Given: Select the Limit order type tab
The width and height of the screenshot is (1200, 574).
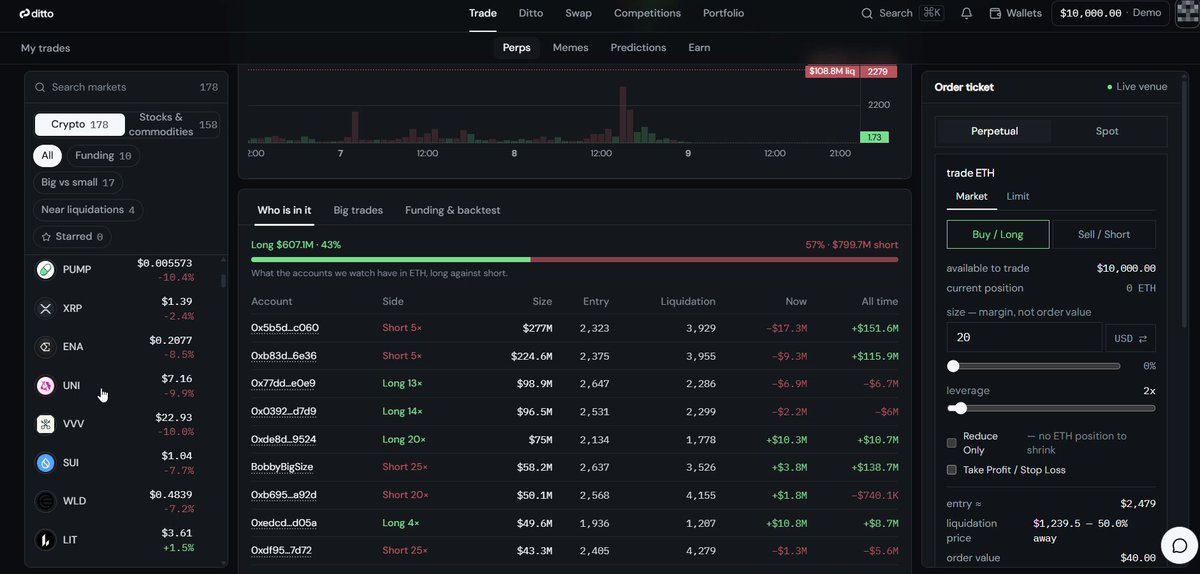Looking at the screenshot, I should coord(1018,196).
